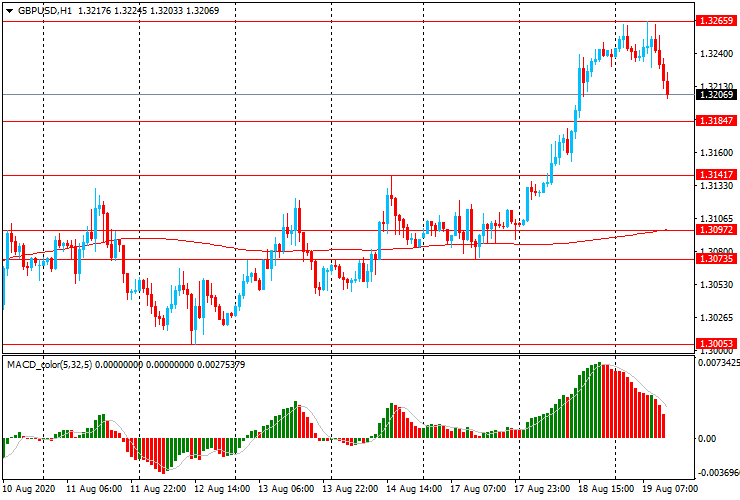Click the last red candle at current price
740x500 pixels.
(x=668, y=88)
